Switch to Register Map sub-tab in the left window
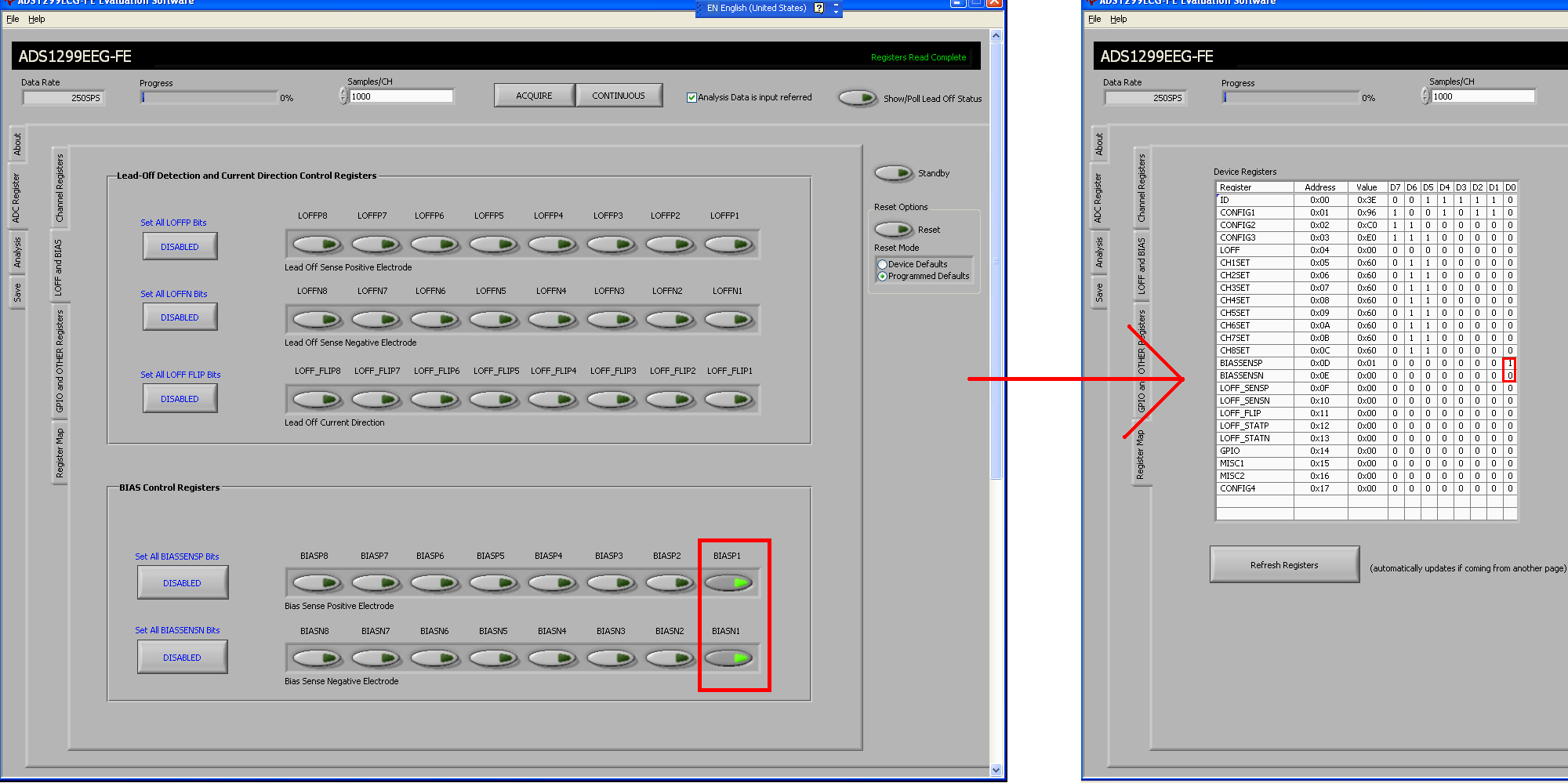 pyautogui.click(x=60, y=453)
